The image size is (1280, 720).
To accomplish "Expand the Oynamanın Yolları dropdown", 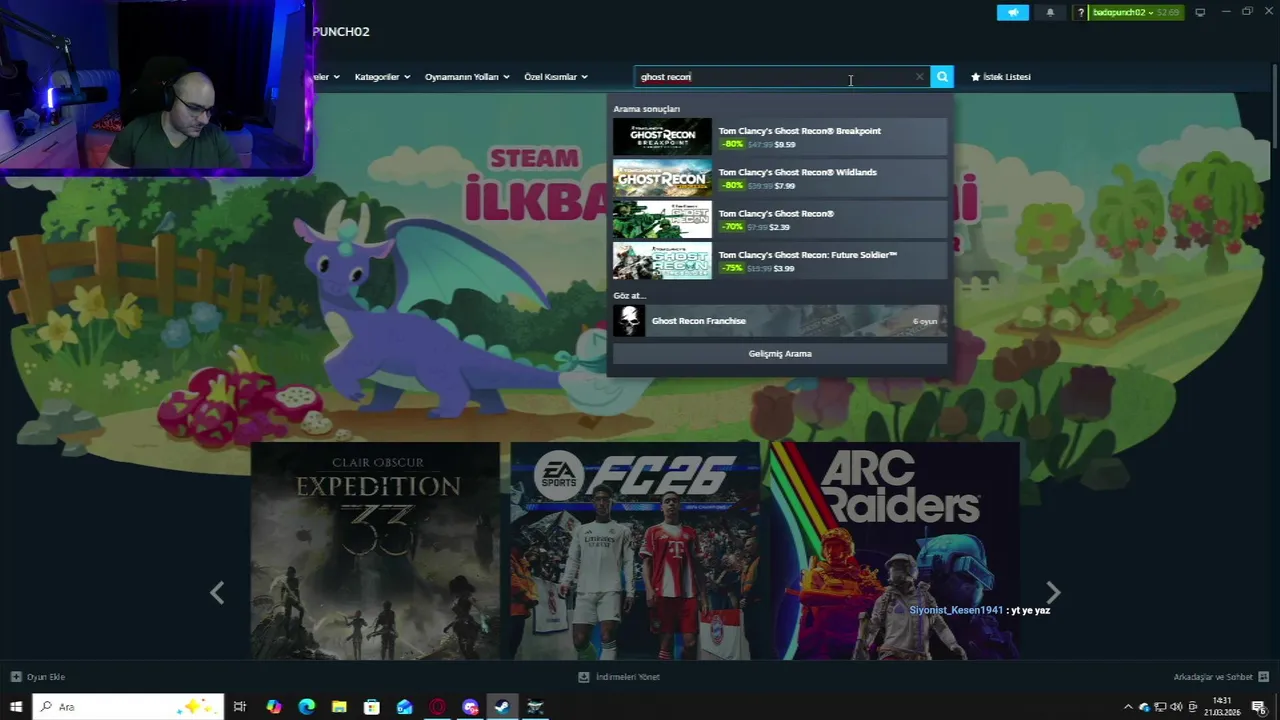I will point(467,77).
